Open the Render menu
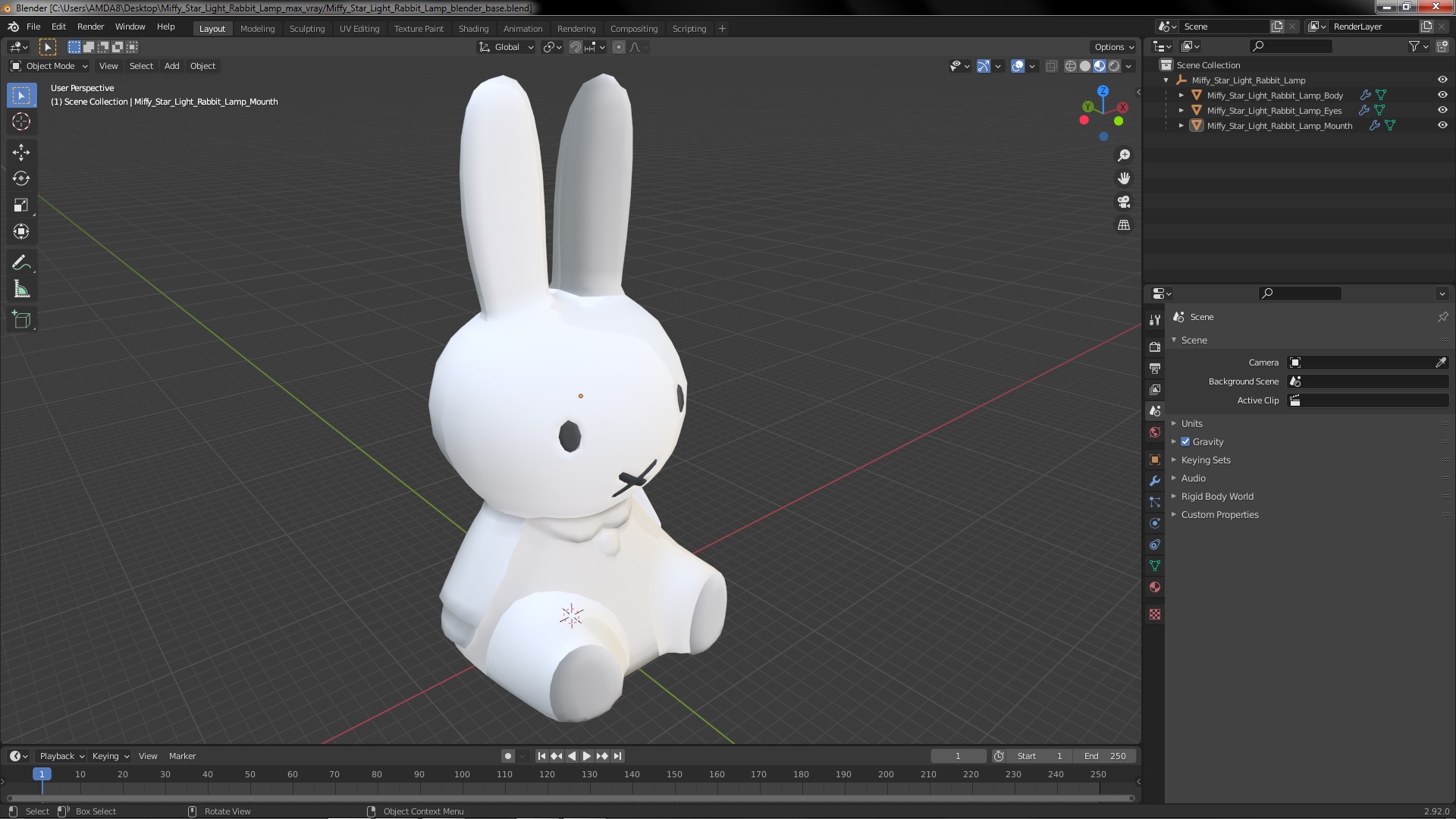Viewport: 1456px width, 819px height. 90,27
